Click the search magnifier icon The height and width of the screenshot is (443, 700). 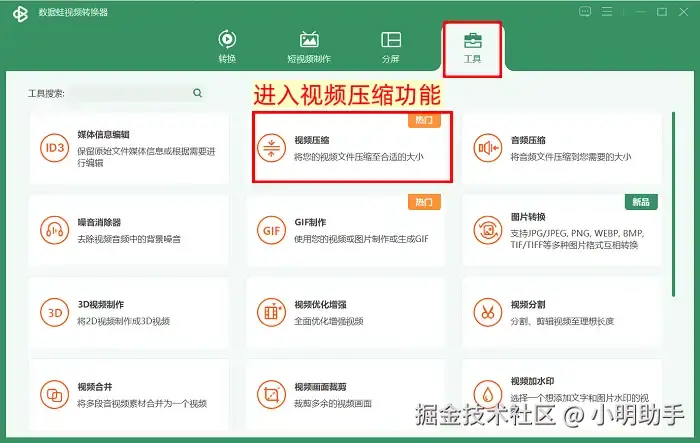pos(197,93)
